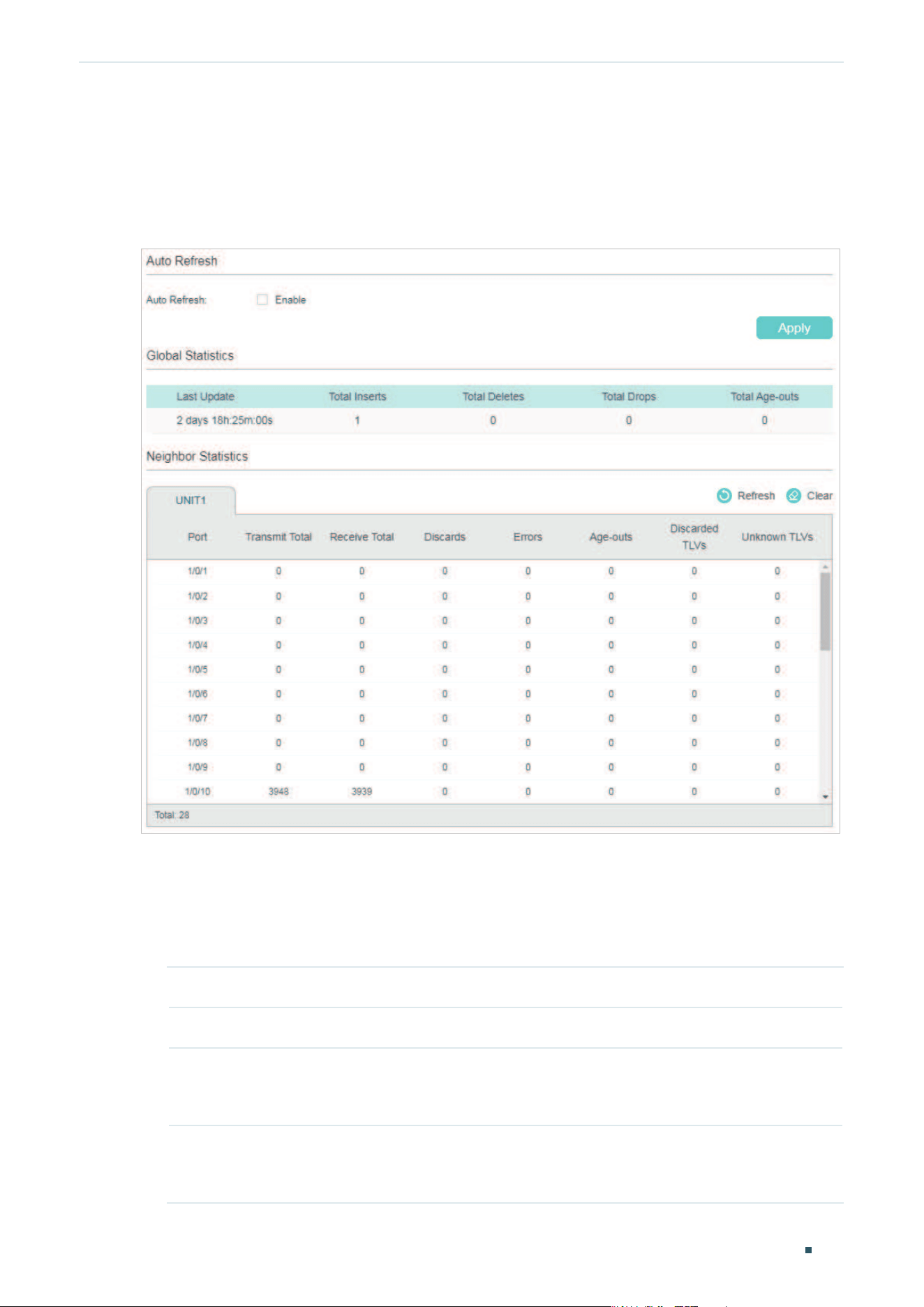Click the Unknown TLVs column header
Image resolution: width=924 pixels, height=1307 pixels.
(x=777, y=537)
